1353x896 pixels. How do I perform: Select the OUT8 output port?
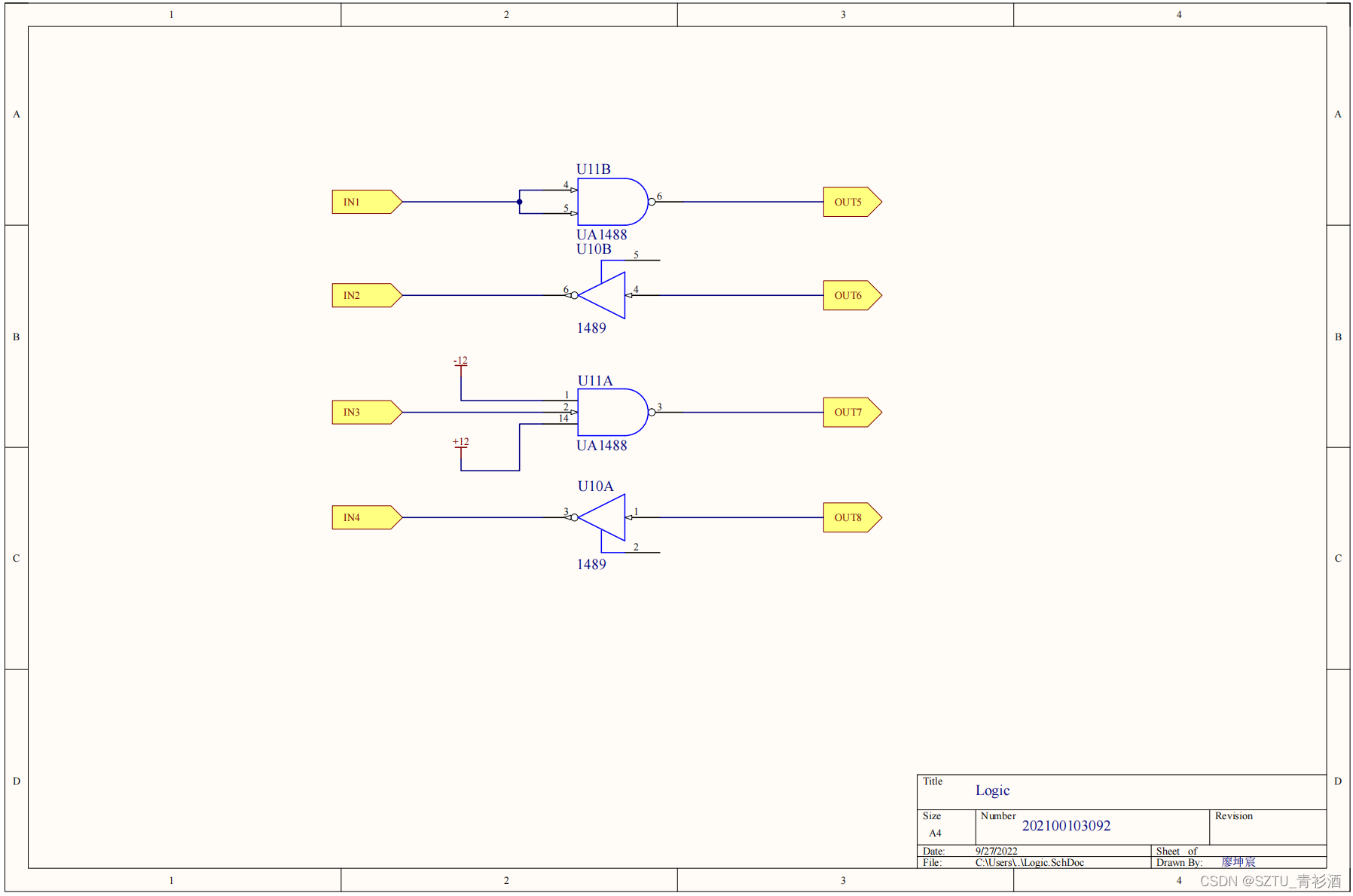coord(851,517)
